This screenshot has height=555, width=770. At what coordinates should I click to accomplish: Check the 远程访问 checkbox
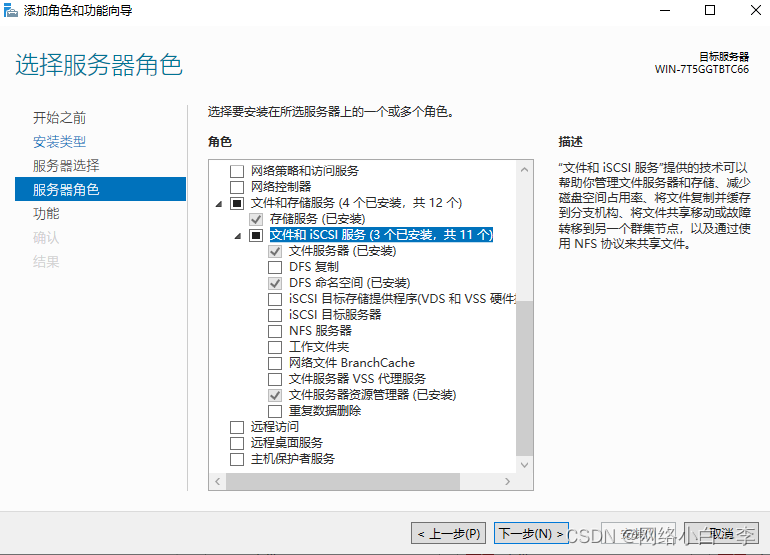(x=237, y=427)
